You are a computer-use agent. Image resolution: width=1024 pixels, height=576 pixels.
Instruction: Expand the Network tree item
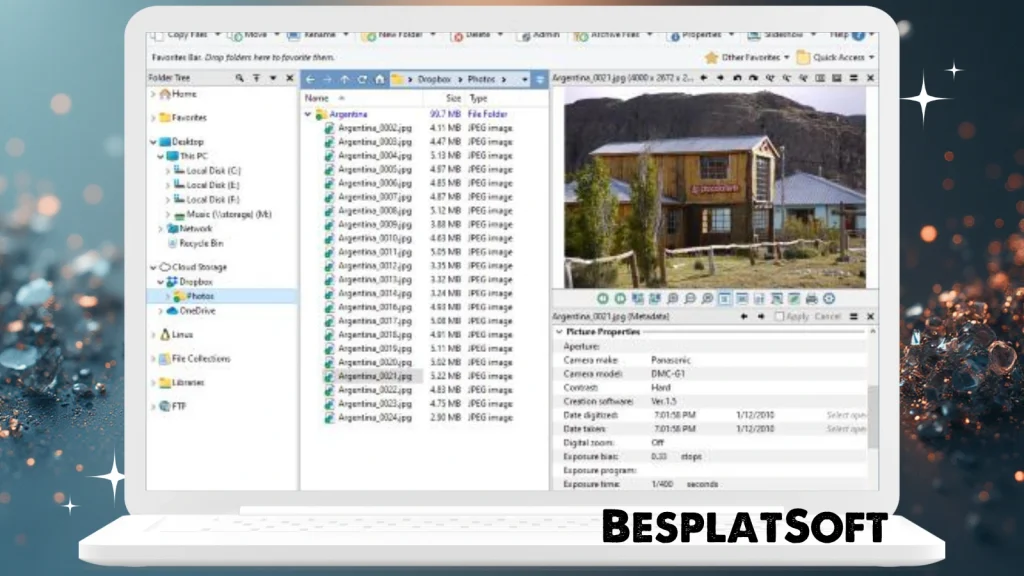[160, 229]
